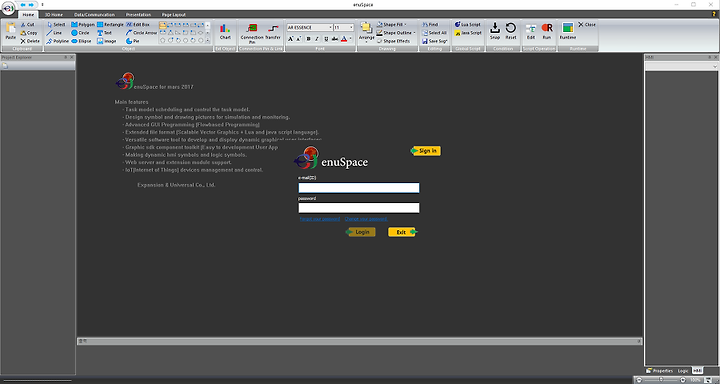Click the zoom out minus button
The height and width of the screenshot is (384, 720).
point(639,380)
